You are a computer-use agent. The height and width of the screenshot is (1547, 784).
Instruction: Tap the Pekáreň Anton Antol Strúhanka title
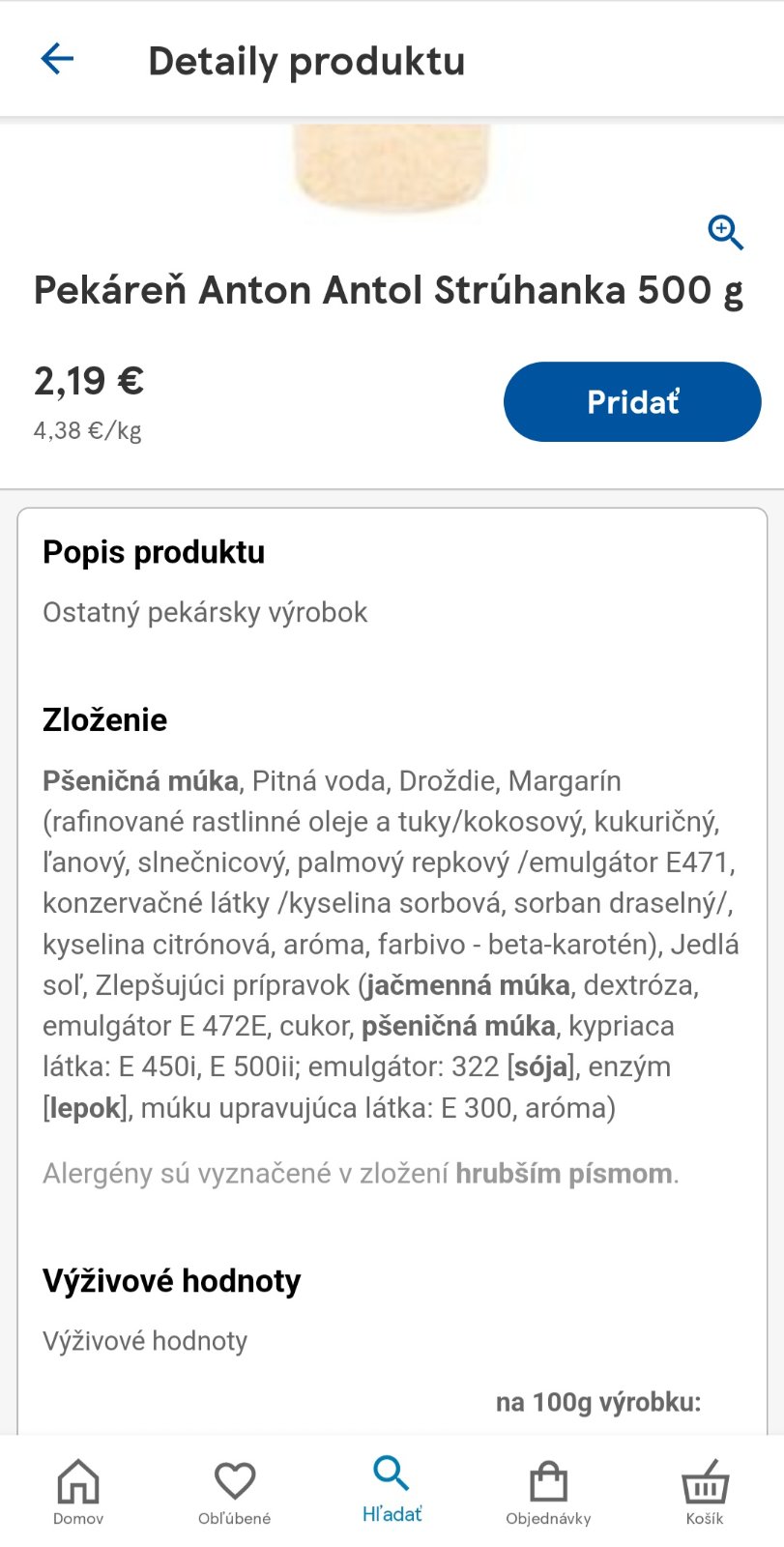pos(389,290)
